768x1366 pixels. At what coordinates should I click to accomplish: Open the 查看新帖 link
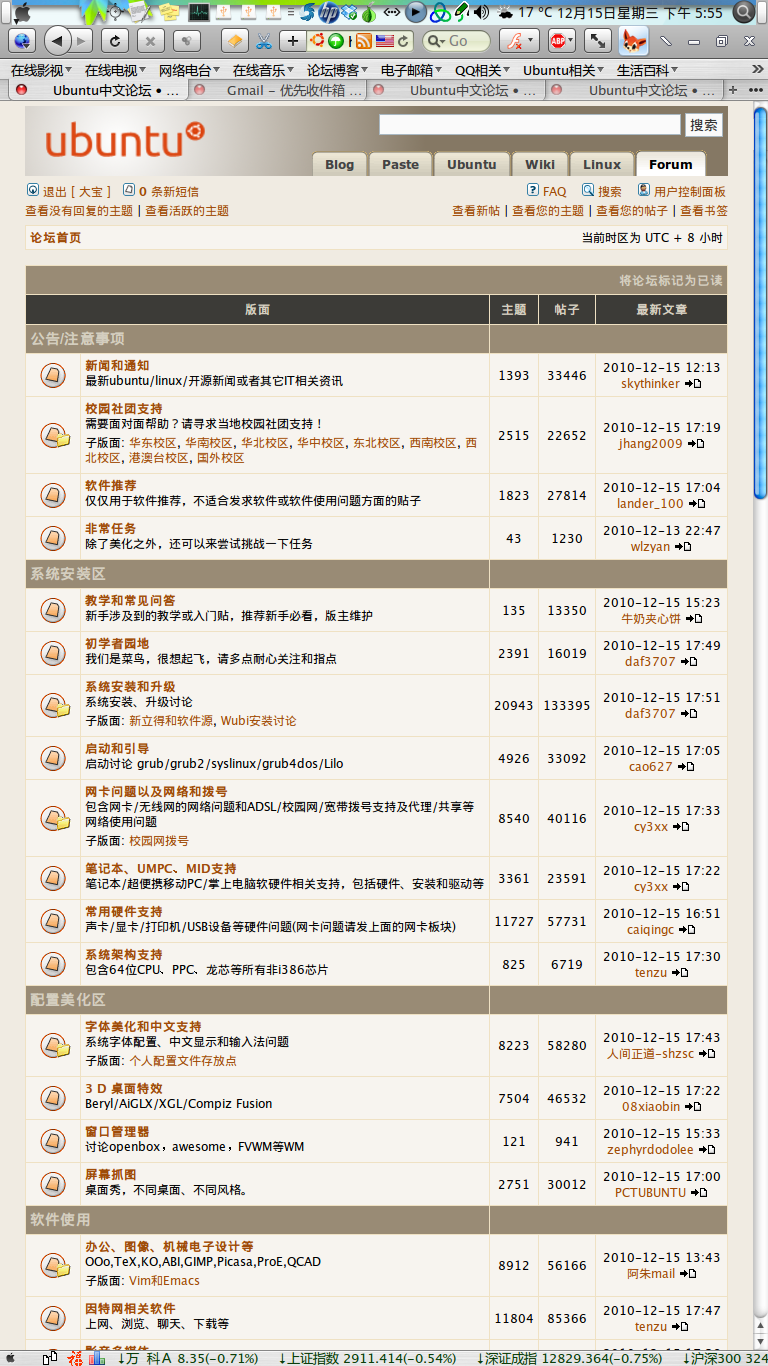(476, 211)
